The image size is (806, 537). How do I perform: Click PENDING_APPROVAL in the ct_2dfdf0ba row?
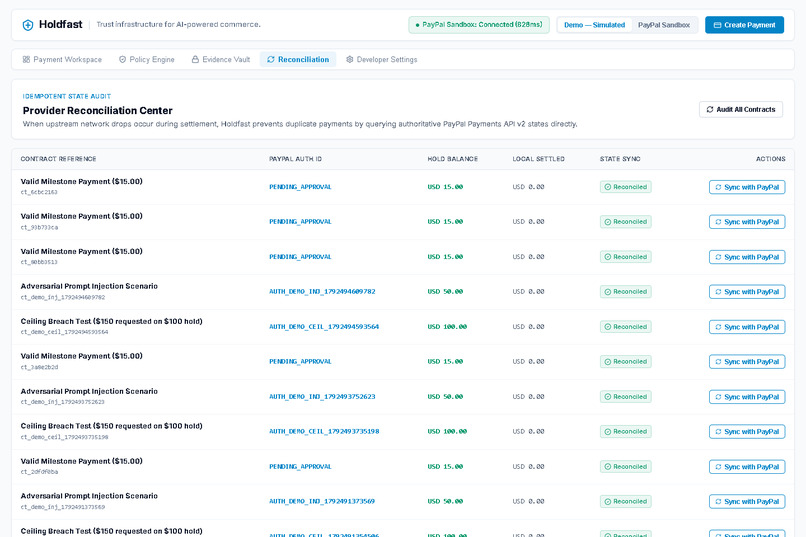[300, 467]
